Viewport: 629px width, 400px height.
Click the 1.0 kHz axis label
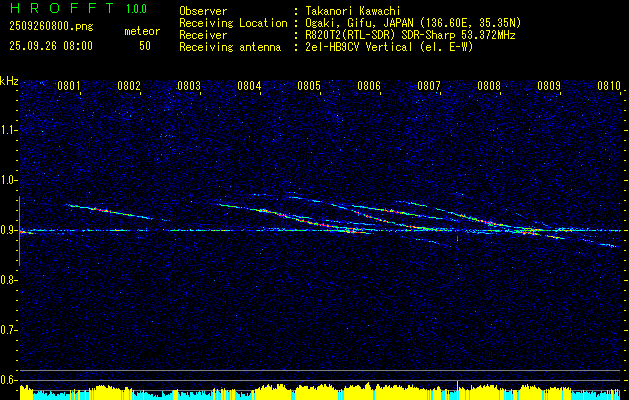pyautogui.click(x=9, y=180)
